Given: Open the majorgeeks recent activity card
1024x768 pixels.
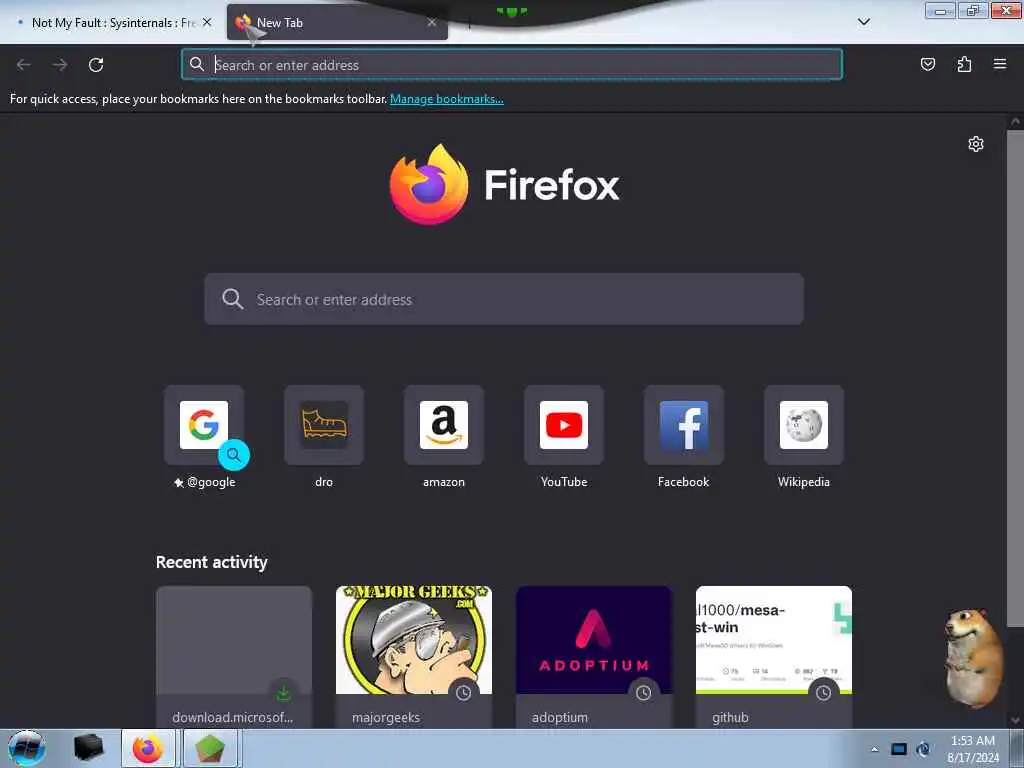Looking at the screenshot, I should pyautogui.click(x=414, y=657).
